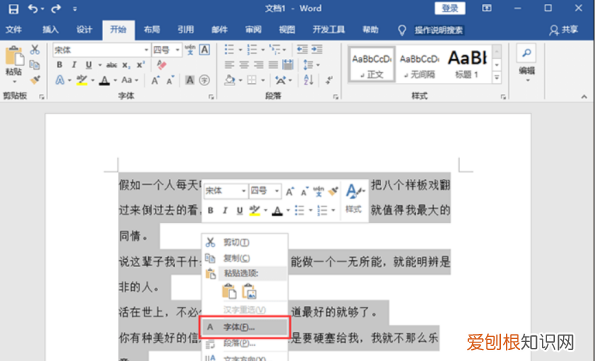Click Increase Indent icon
The width and height of the screenshot is (600, 361).
point(317,49)
